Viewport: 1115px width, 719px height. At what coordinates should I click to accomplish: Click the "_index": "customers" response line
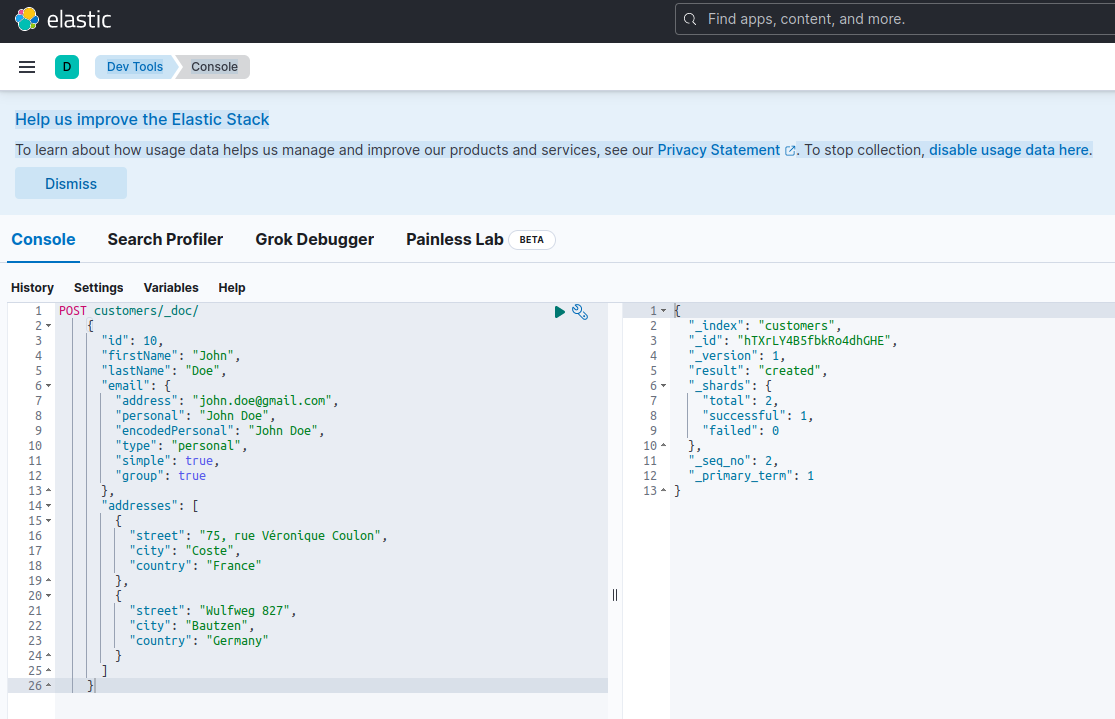pyautogui.click(x=764, y=326)
